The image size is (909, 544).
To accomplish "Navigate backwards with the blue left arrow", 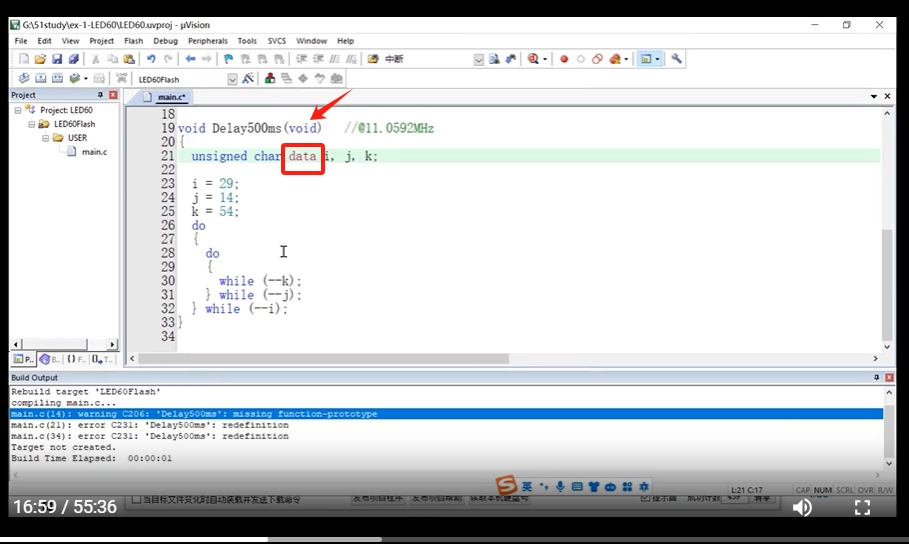I will pyautogui.click(x=190, y=59).
